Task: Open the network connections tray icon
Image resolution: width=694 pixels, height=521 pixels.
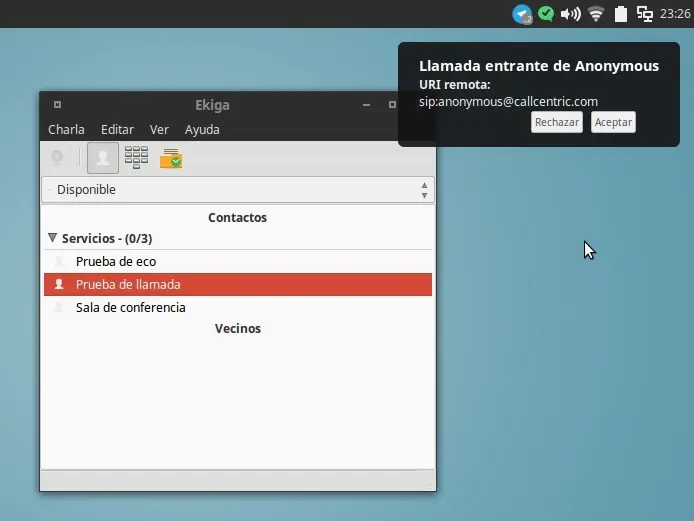Action: click(x=644, y=14)
